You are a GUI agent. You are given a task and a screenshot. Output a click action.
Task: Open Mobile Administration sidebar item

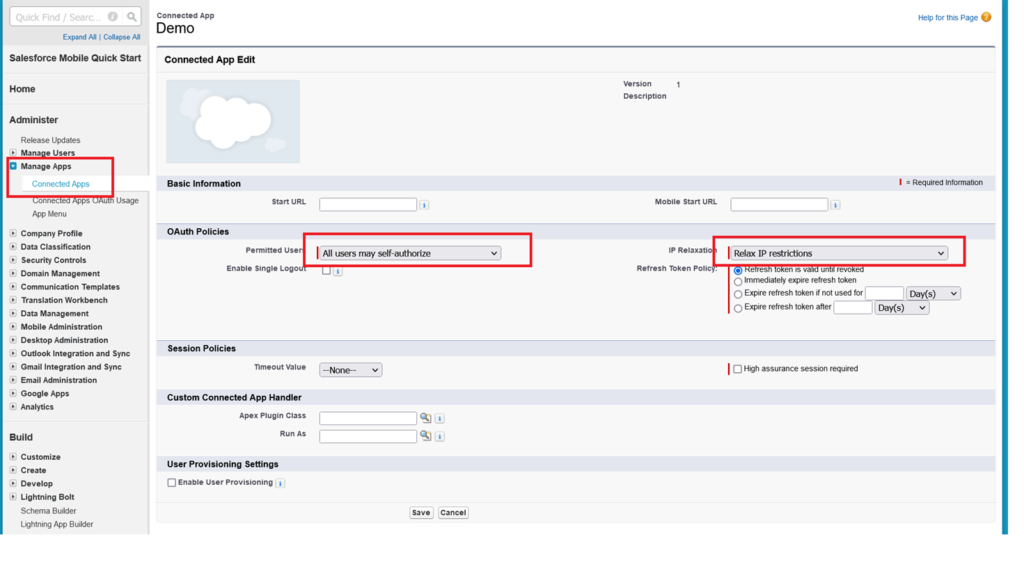pyautogui.click(x=61, y=327)
